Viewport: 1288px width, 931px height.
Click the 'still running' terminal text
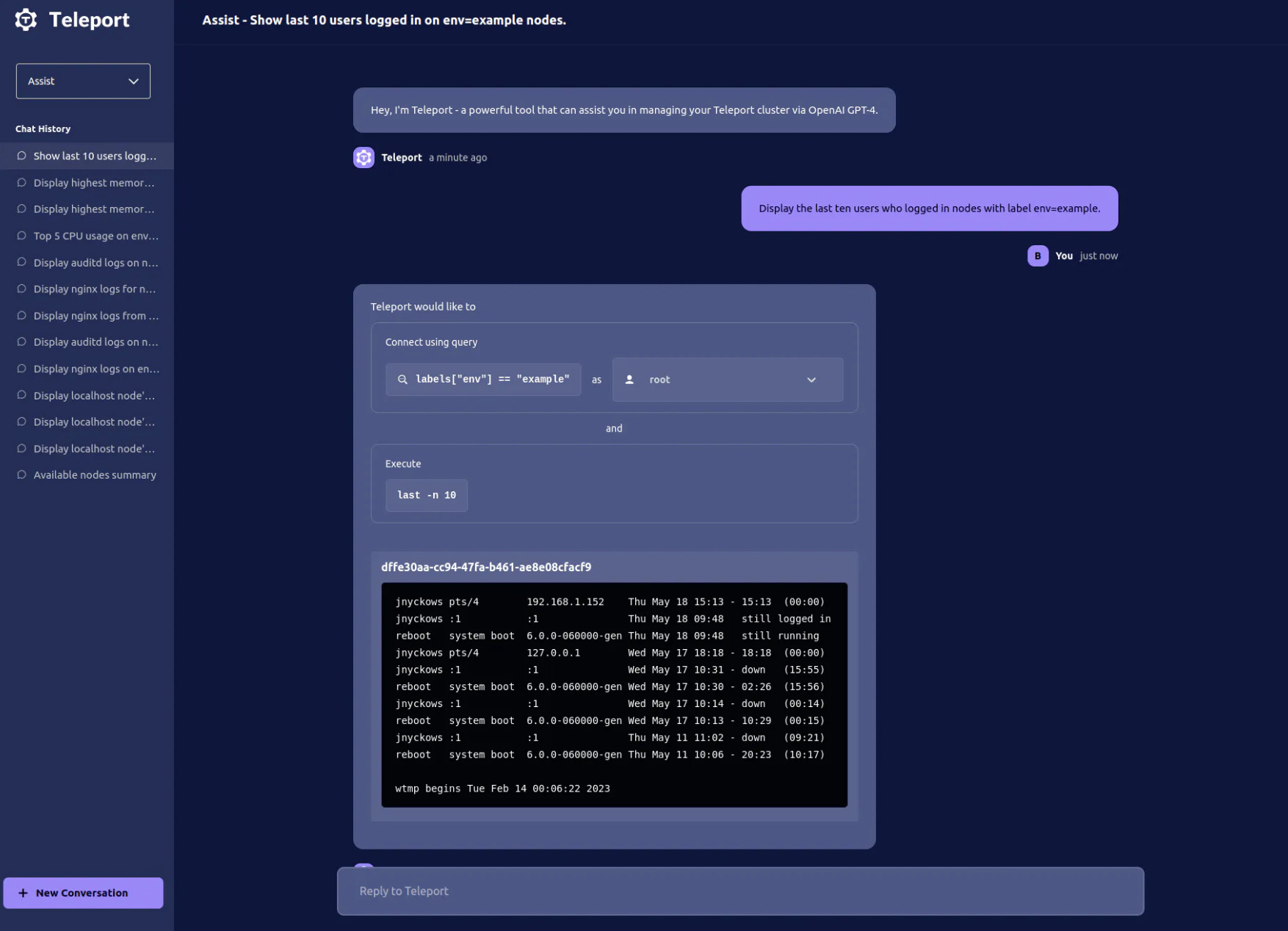[x=781, y=636]
